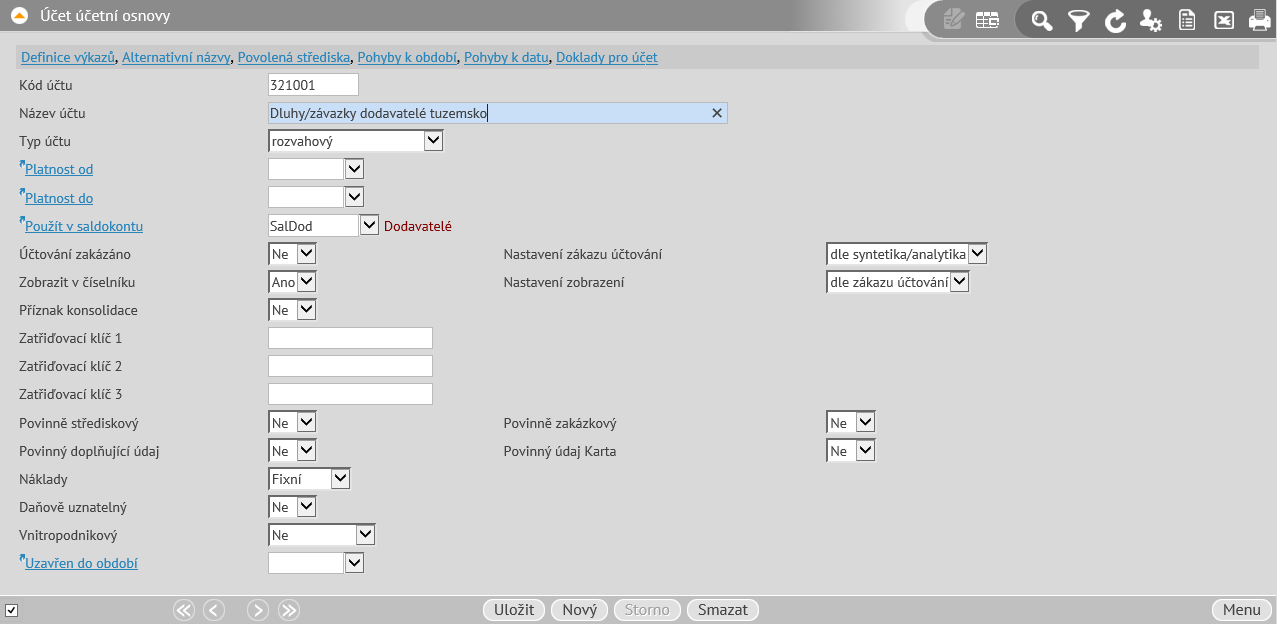This screenshot has height=624, width=1277.
Task: Open Povolená střediska link
Action: click(294, 58)
